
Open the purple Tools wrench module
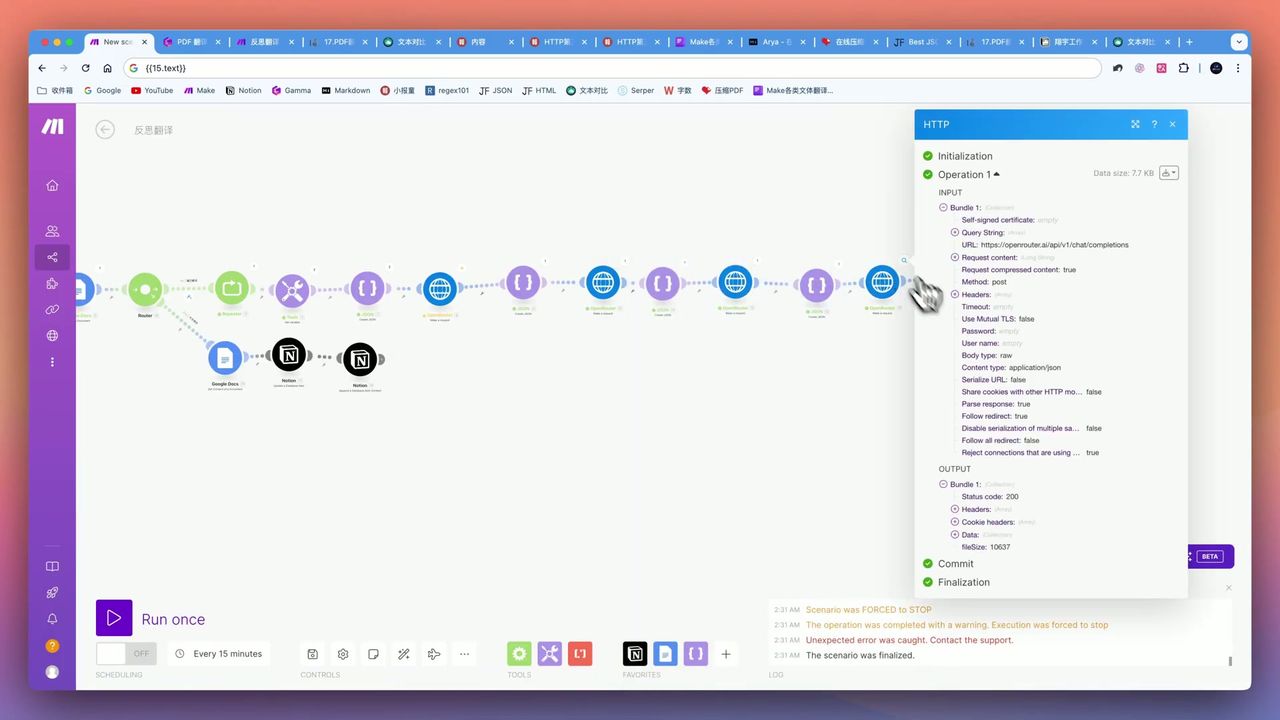coord(292,290)
